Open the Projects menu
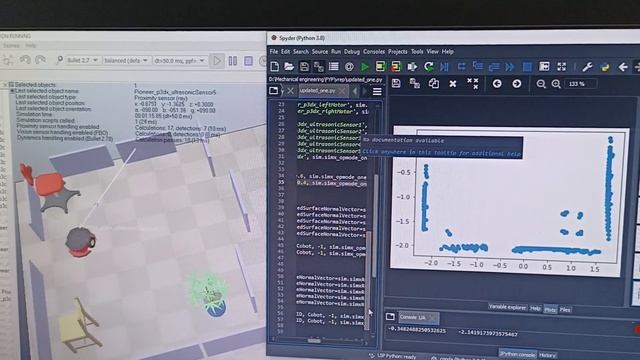The height and width of the screenshot is (360, 640). coord(398,52)
